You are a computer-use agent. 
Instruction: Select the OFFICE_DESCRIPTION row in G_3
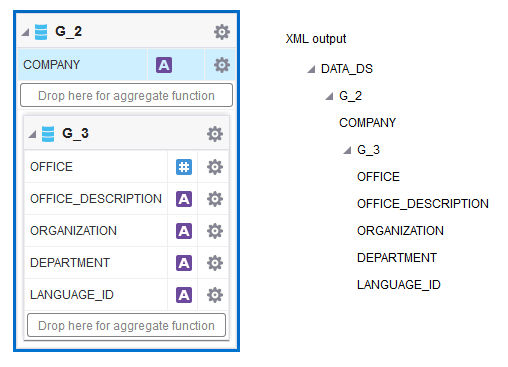point(127,199)
